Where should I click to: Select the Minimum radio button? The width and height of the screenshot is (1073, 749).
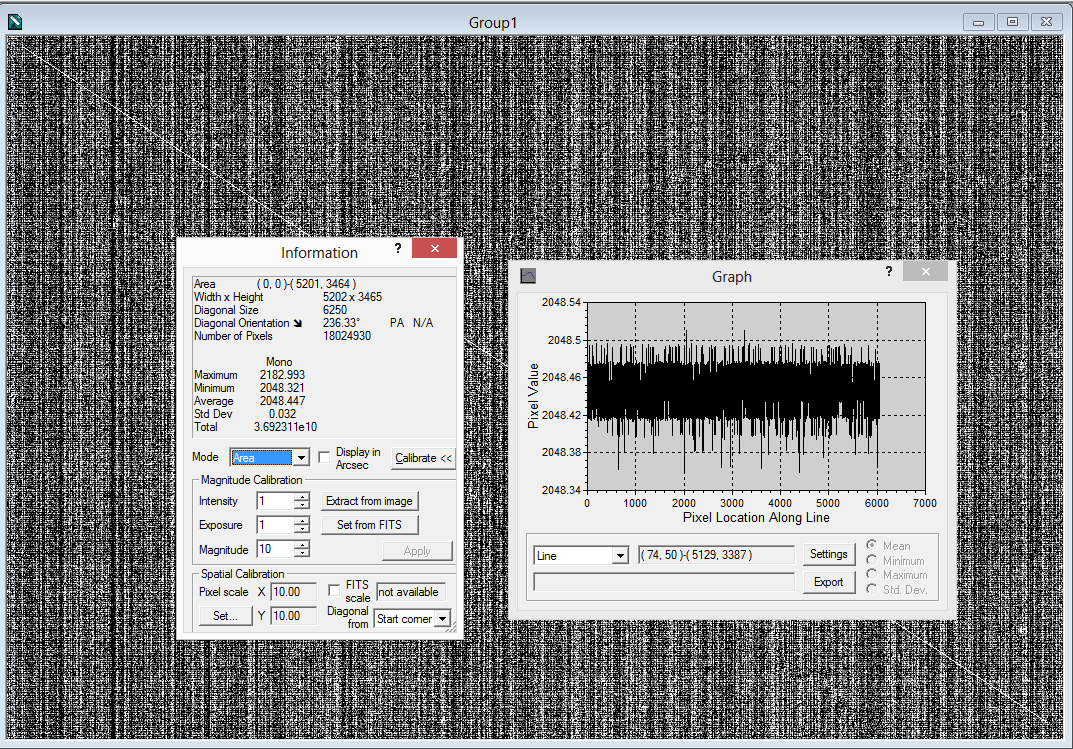point(873,561)
